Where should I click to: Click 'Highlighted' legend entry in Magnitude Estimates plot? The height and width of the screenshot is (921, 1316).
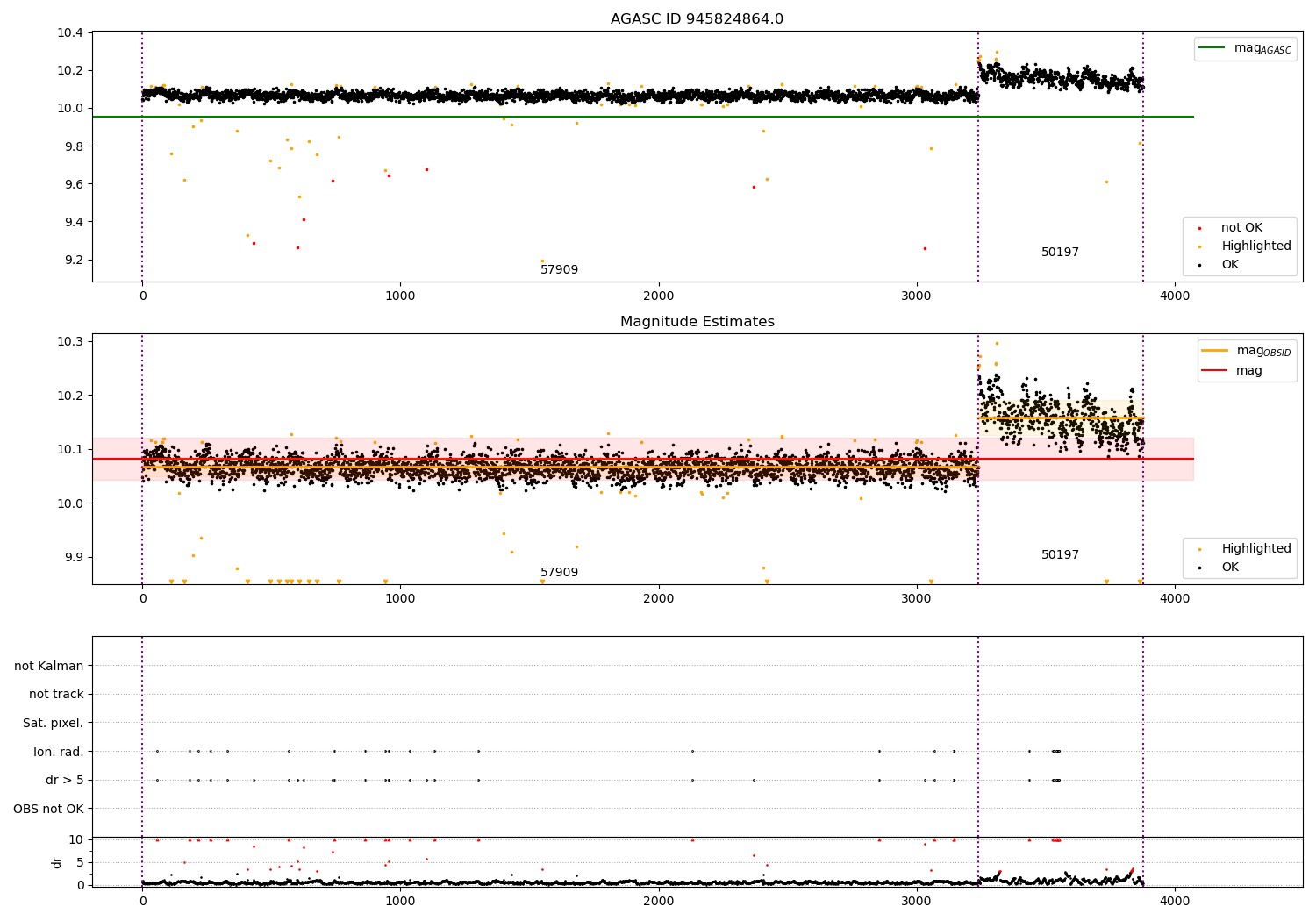1256,549
